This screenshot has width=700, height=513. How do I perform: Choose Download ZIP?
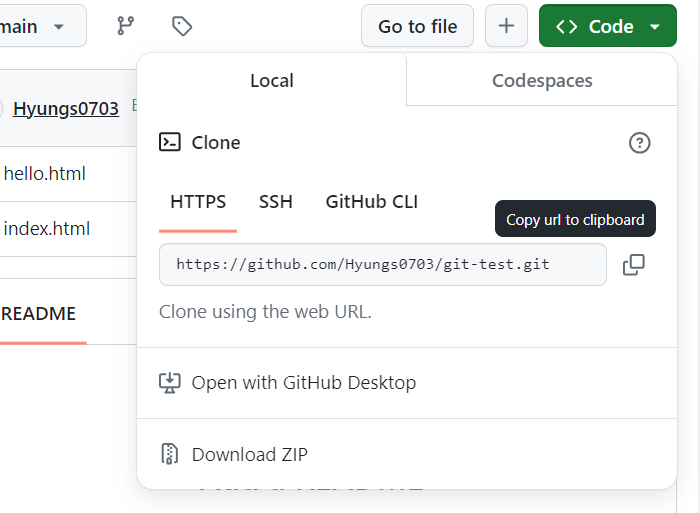pos(407,454)
